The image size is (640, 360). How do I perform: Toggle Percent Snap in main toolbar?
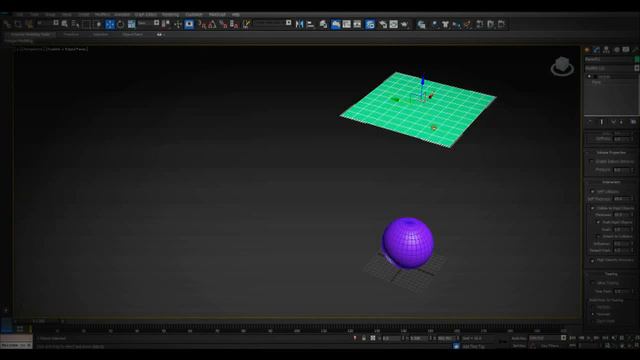pos(223,24)
